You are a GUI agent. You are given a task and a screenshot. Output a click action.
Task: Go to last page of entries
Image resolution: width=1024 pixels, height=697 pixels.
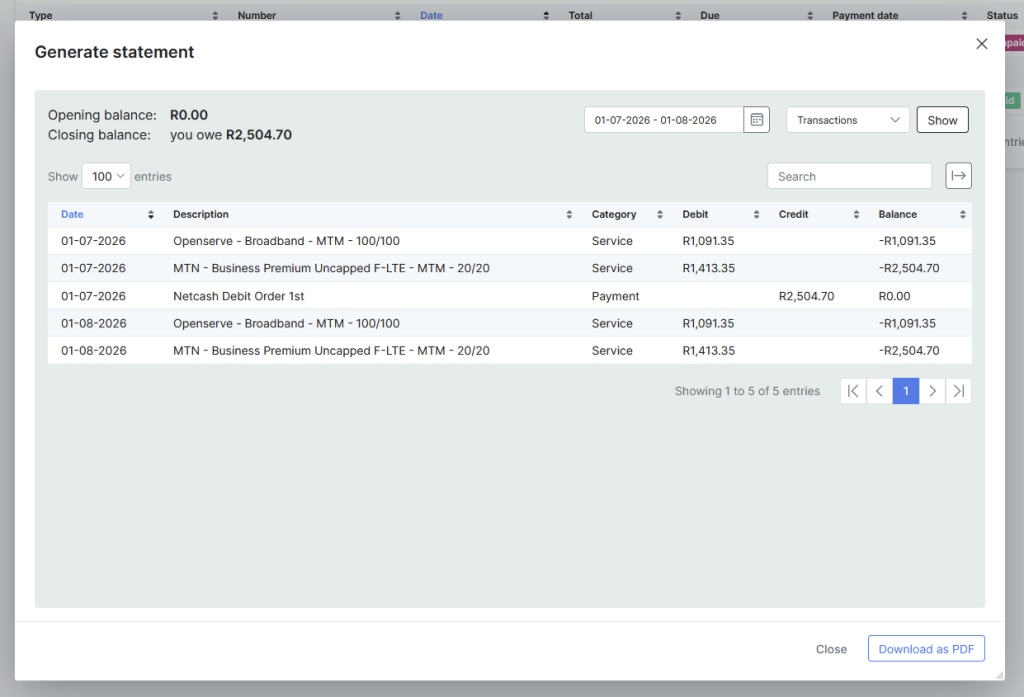pyautogui.click(x=958, y=391)
